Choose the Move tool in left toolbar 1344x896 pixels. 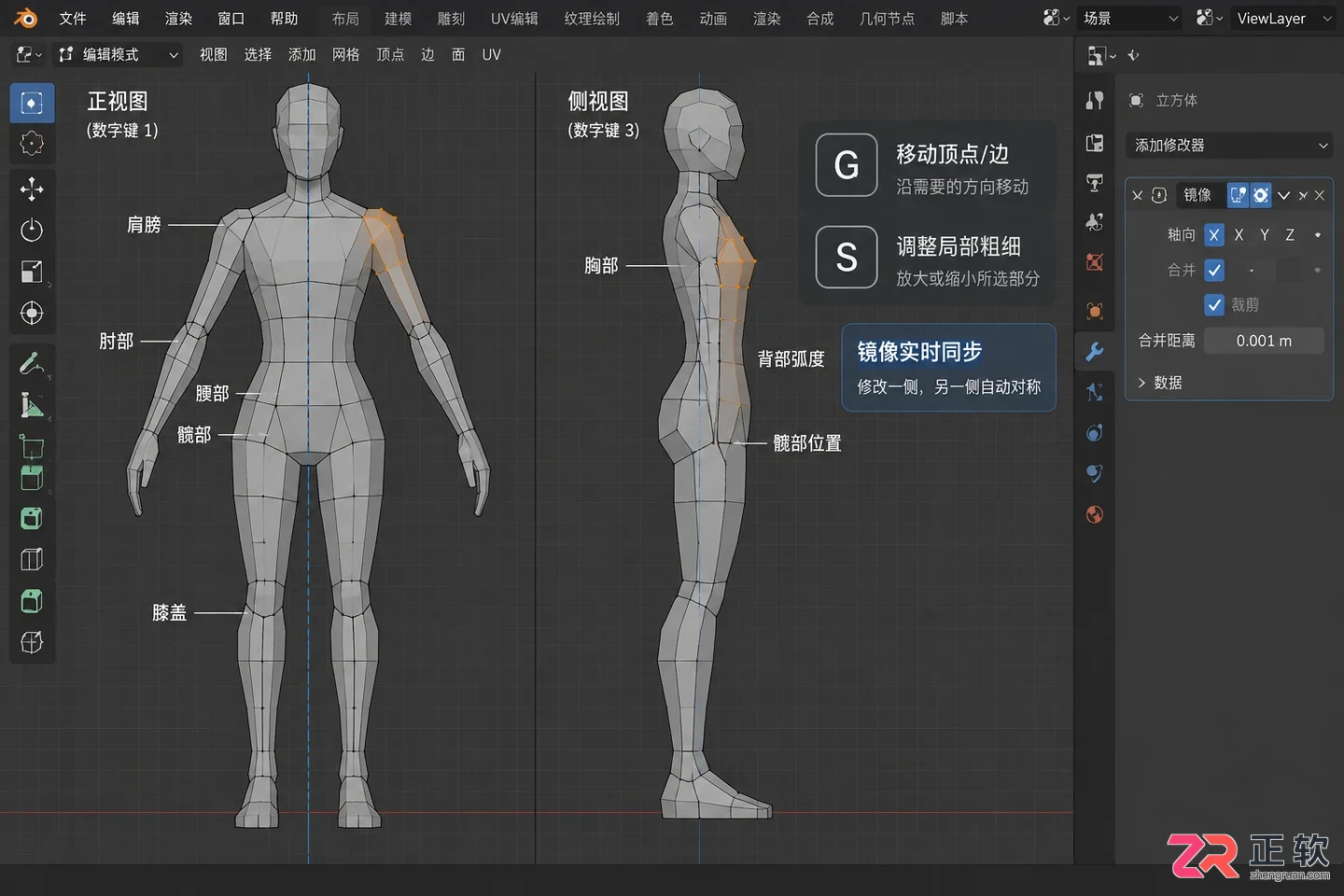pos(32,189)
